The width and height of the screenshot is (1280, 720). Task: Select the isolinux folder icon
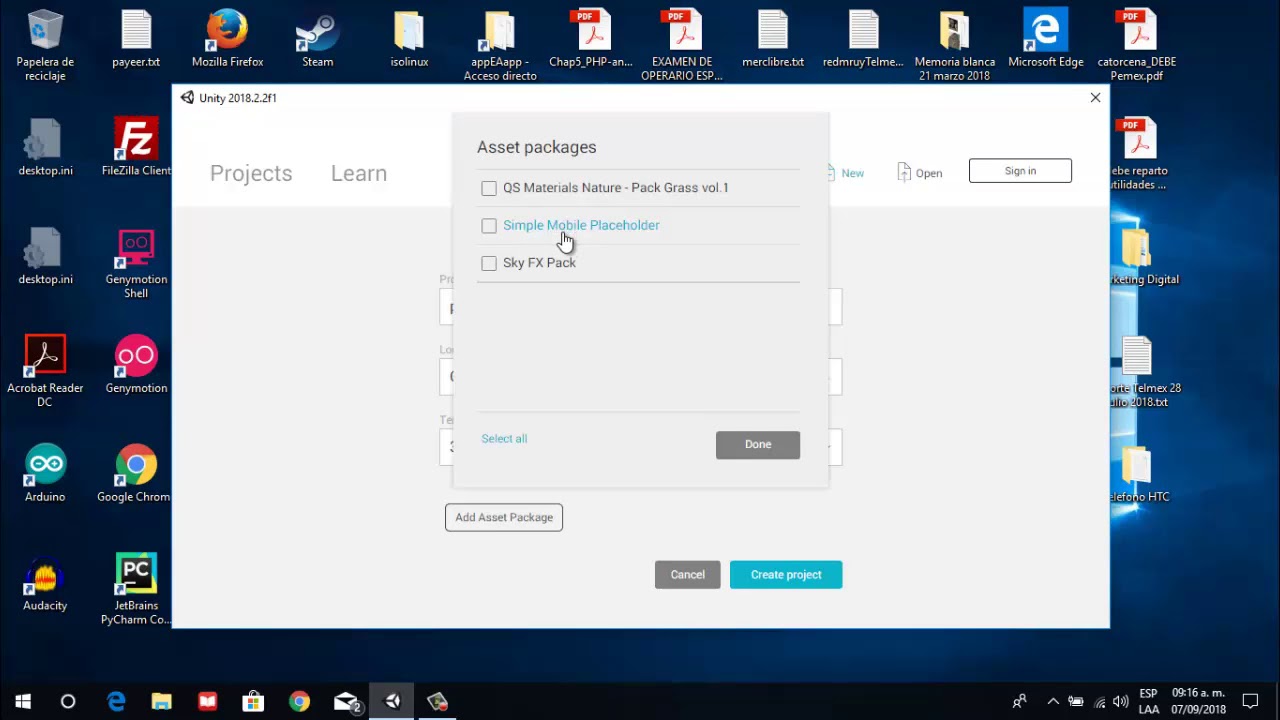pos(409,40)
